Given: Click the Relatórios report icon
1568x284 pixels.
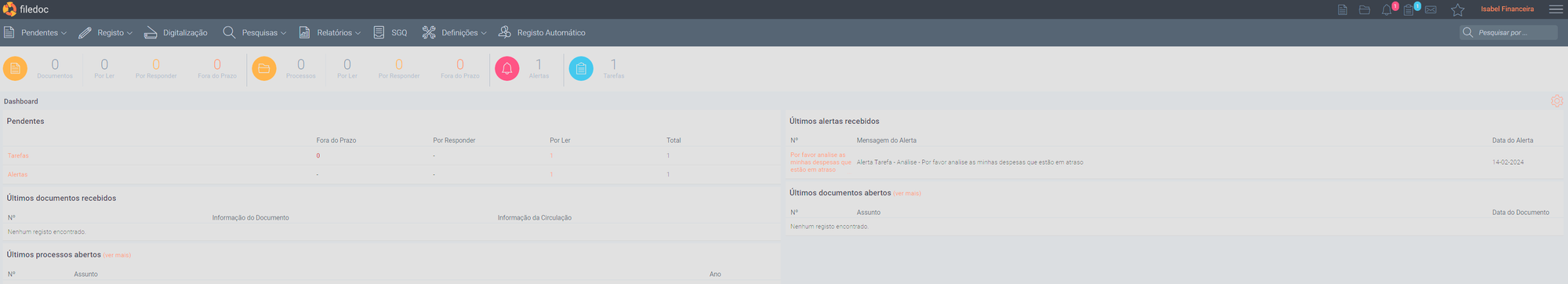Looking at the screenshot, I should 304,32.
